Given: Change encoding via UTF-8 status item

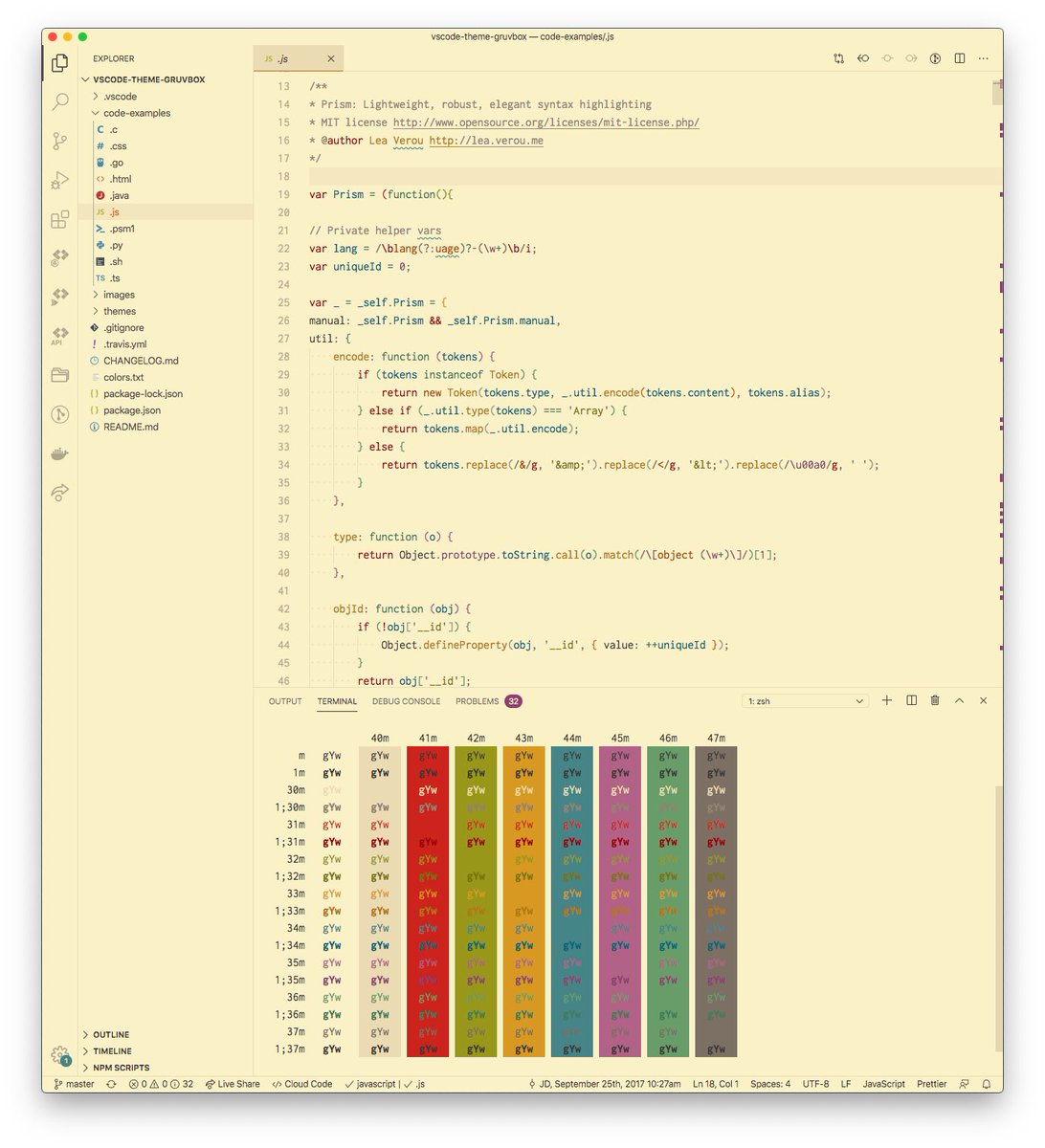Looking at the screenshot, I should [816, 1084].
